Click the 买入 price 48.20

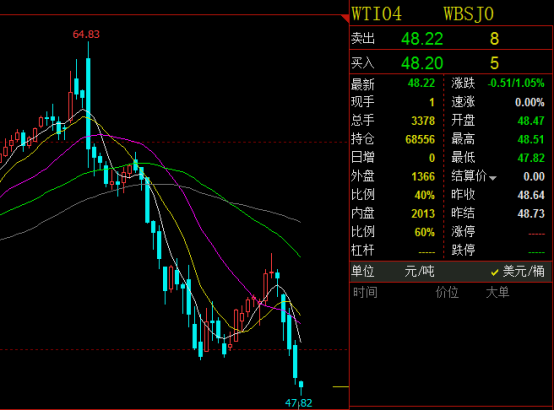point(422,63)
